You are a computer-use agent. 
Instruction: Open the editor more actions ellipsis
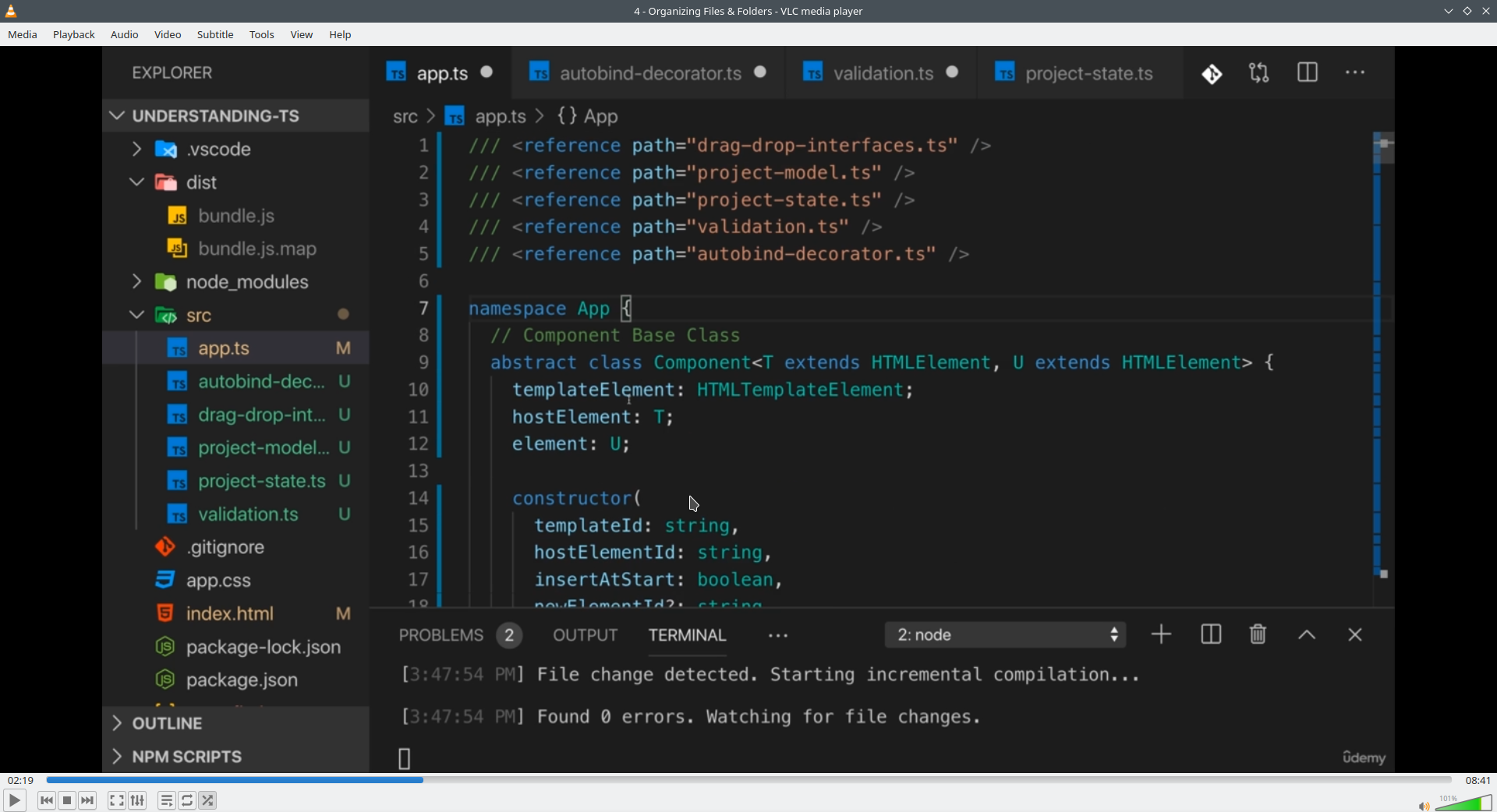pos(1355,72)
